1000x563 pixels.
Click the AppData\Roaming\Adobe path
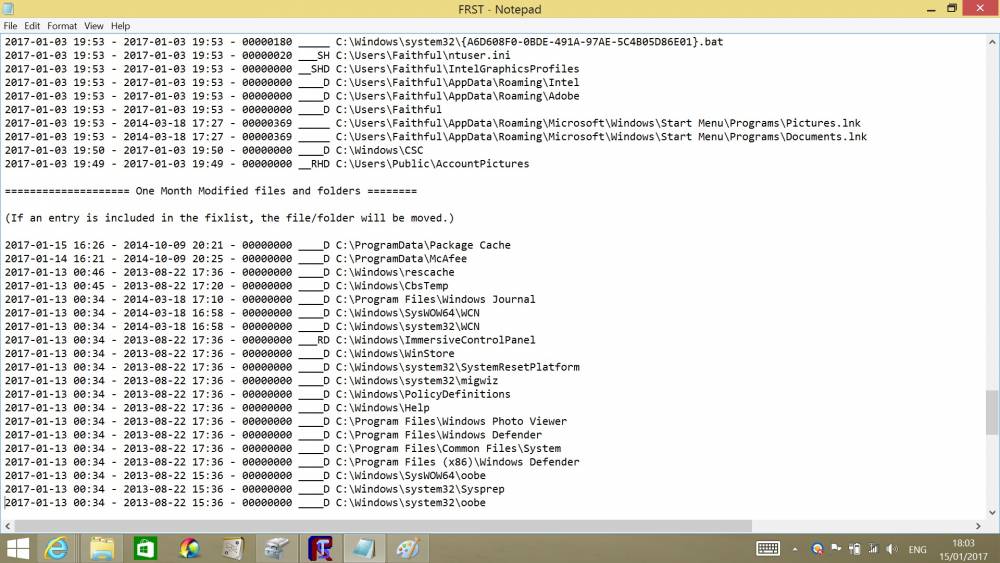pyautogui.click(x=457, y=96)
